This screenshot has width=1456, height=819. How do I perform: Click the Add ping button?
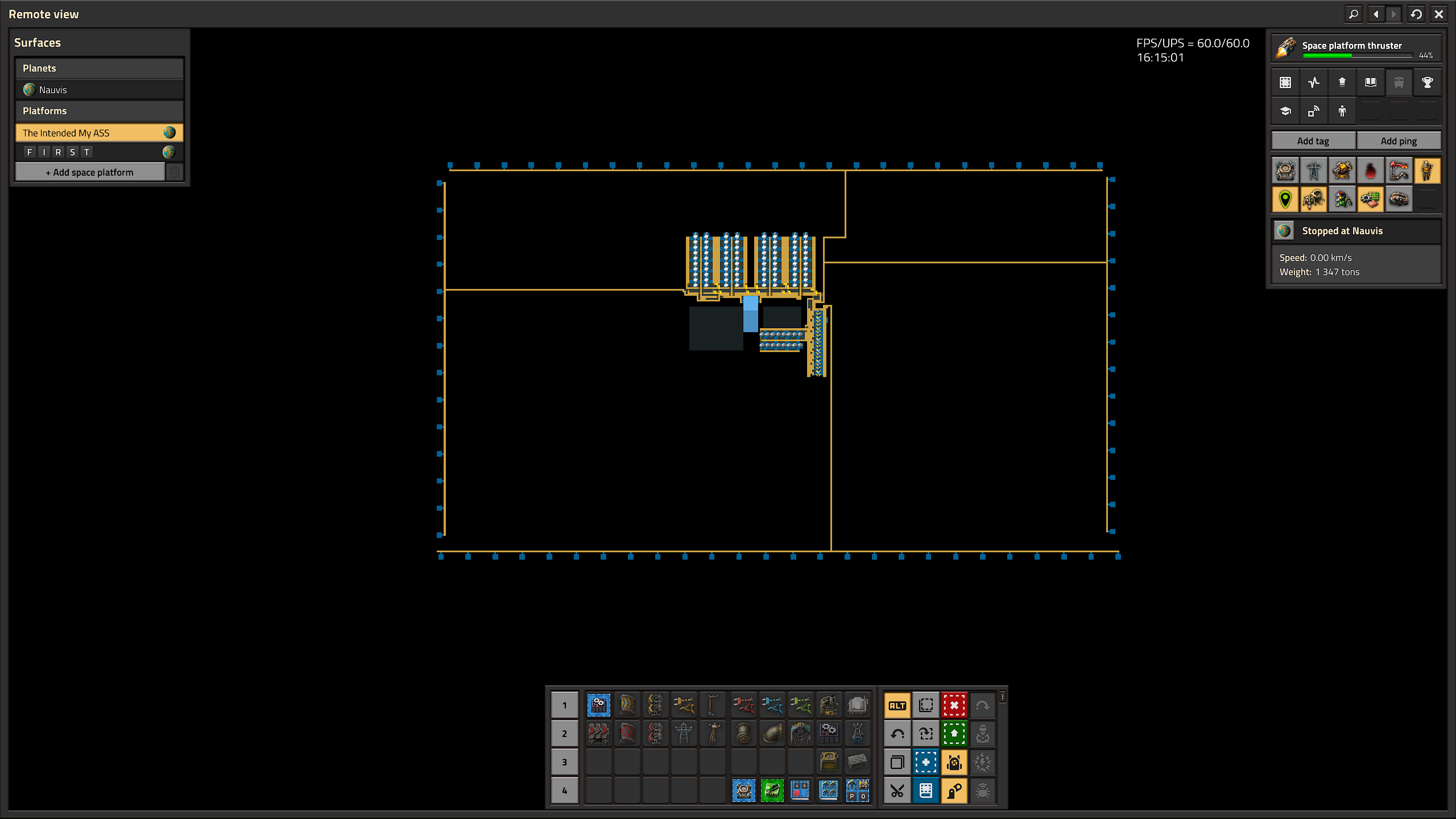coord(1399,141)
